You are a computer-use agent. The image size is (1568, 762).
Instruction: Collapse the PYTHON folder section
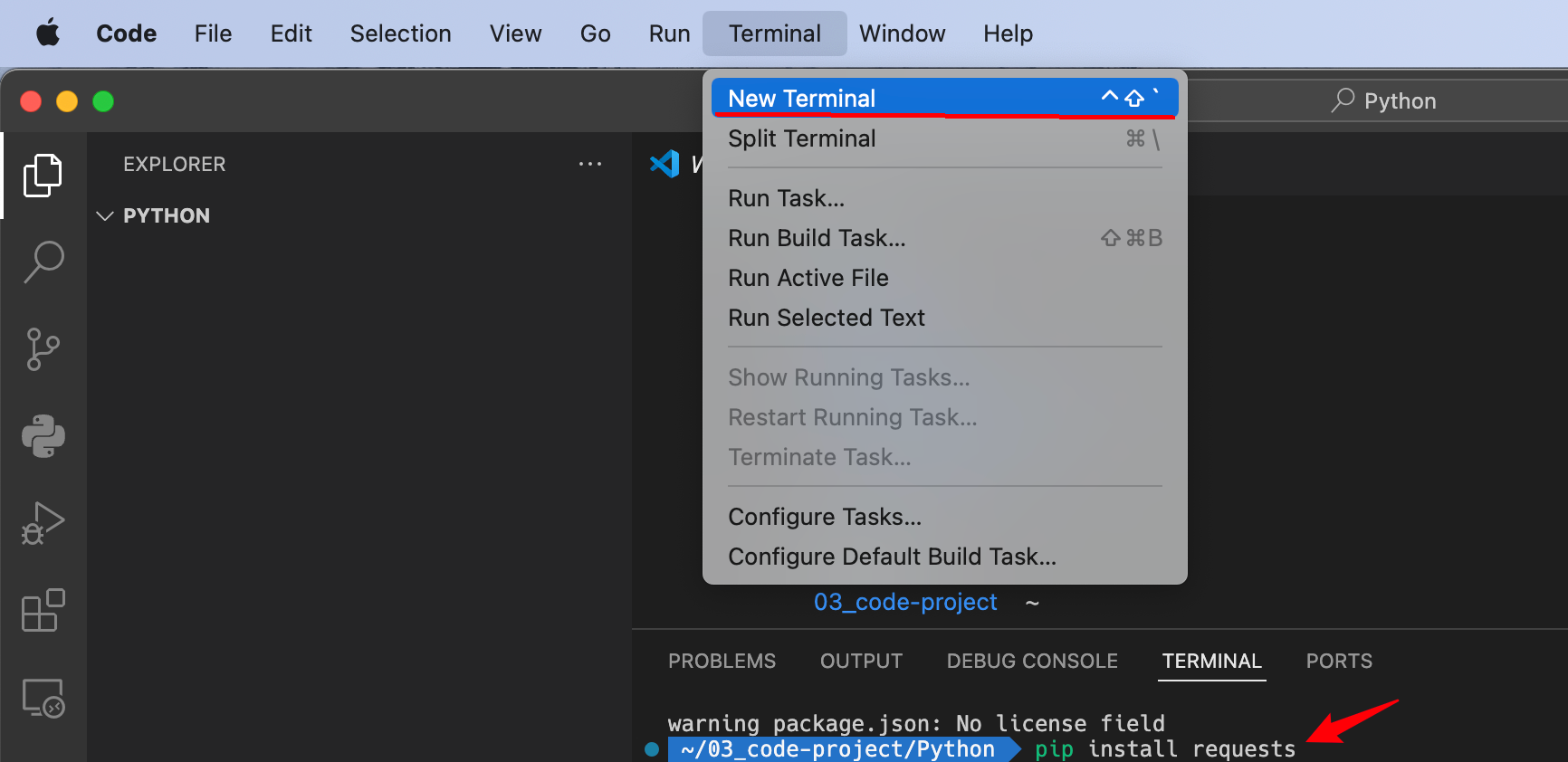coord(105,215)
